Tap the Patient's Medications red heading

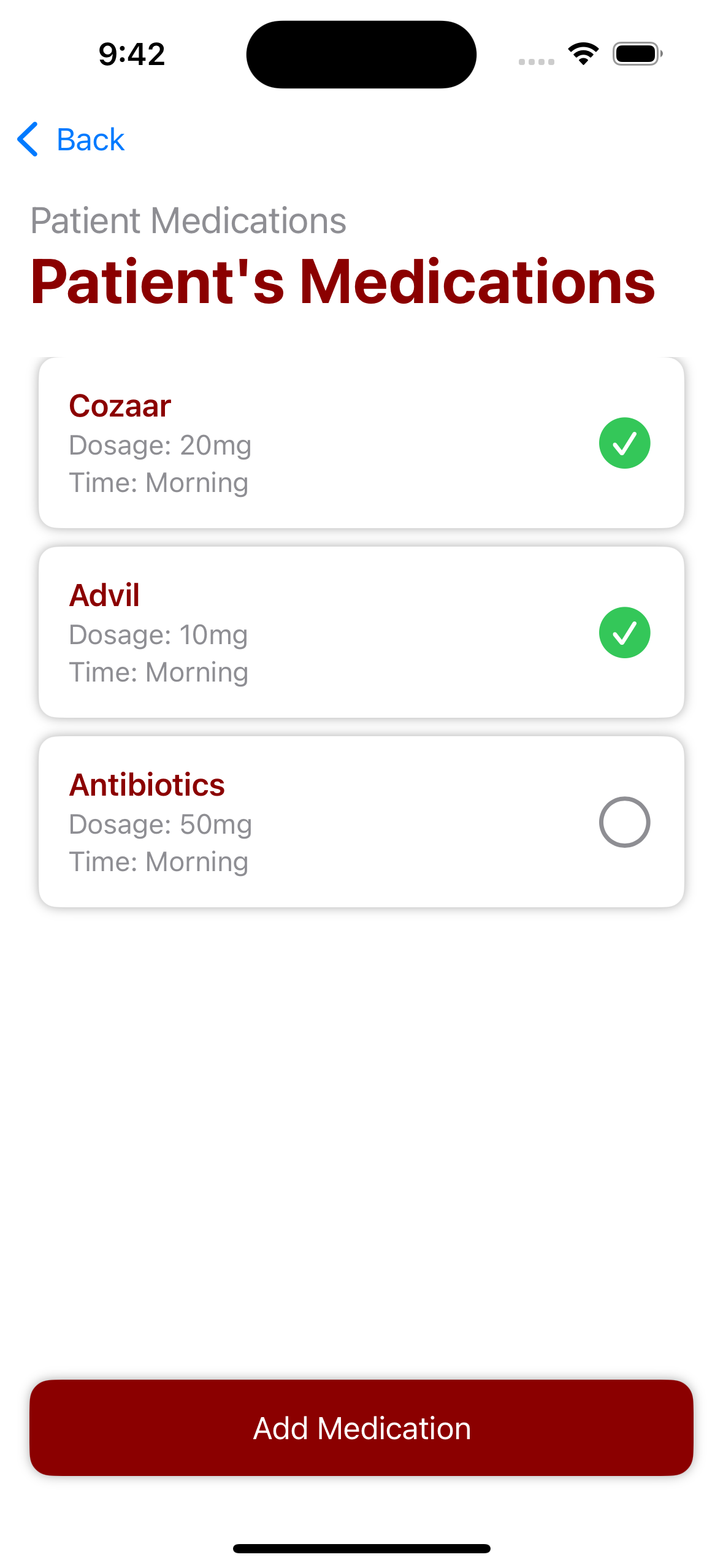tap(343, 282)
